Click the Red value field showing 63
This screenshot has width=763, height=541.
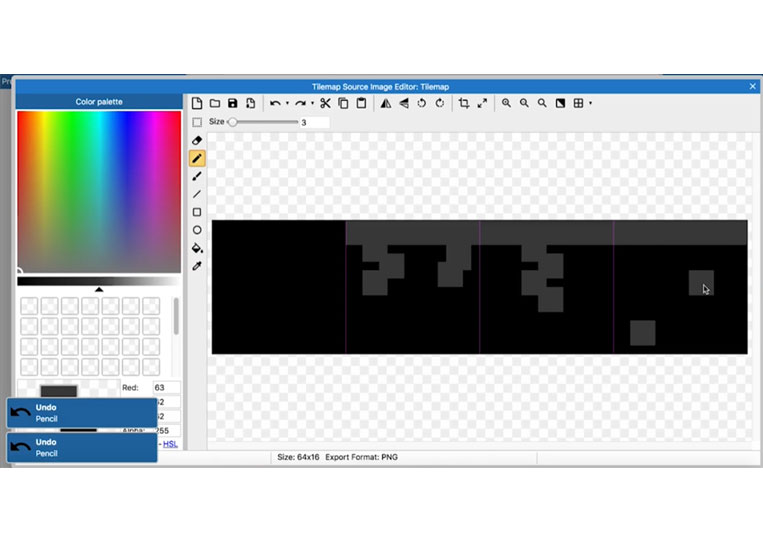[166, 388]
